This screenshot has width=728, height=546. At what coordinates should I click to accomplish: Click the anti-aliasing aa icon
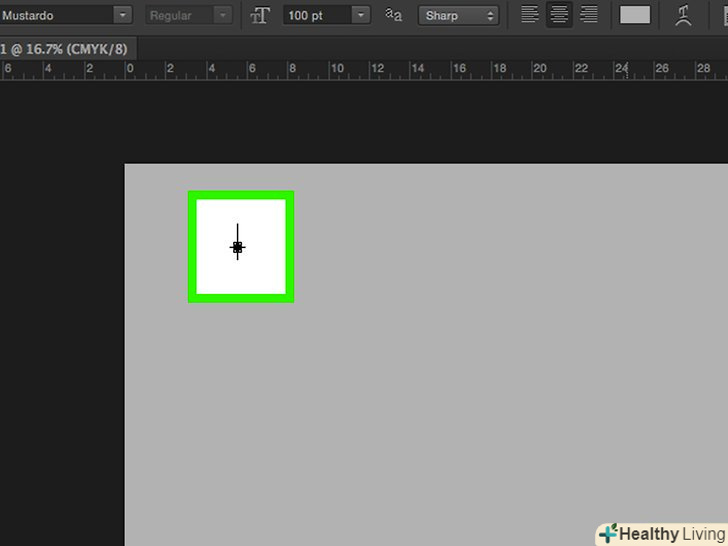[394, 15]
